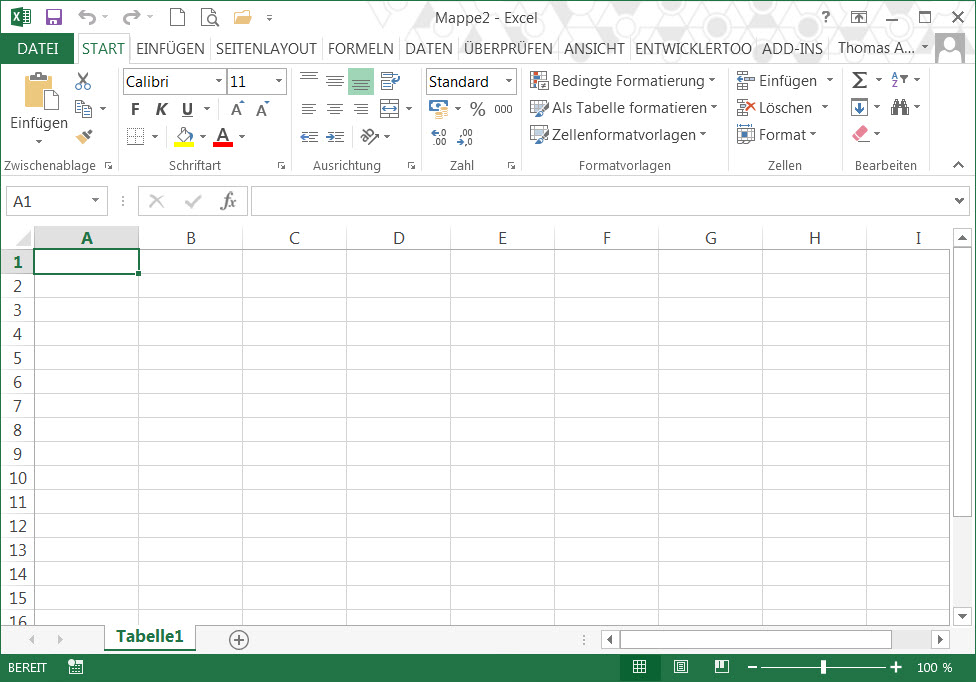Add a decimal place
The height and width of the screenshot is (682, 976).
click(439, 136)
